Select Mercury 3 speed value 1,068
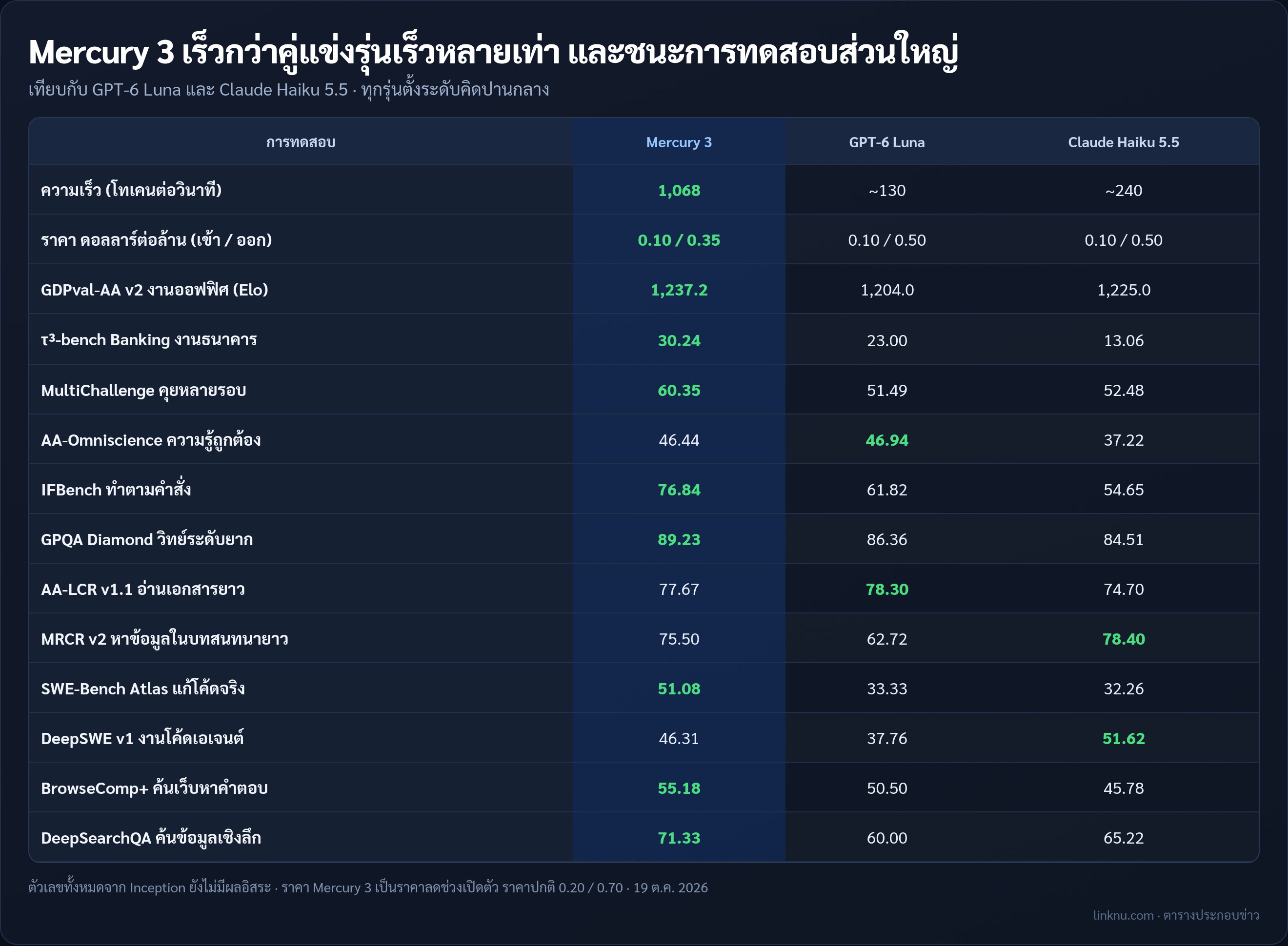 678,190
